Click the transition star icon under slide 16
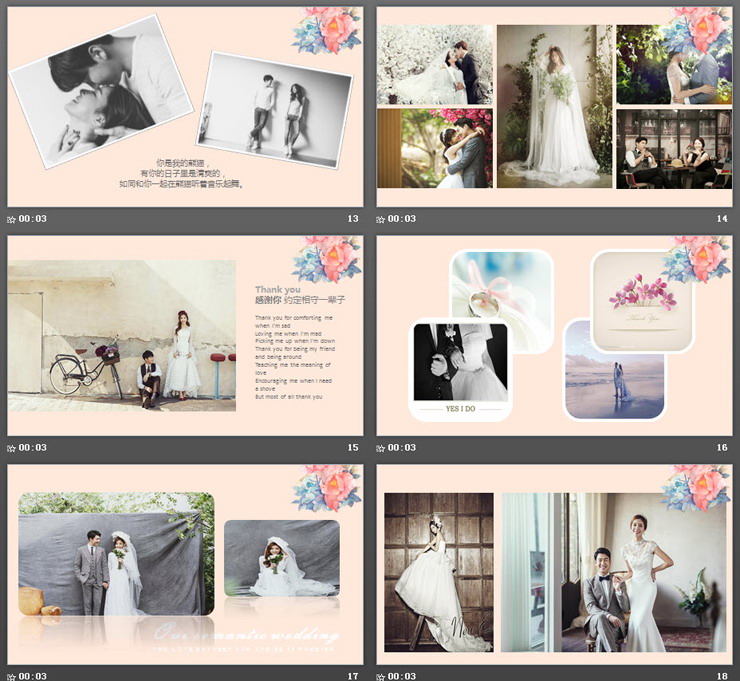The width and height of the screenshot is (740, 681). tap(381, 448)
